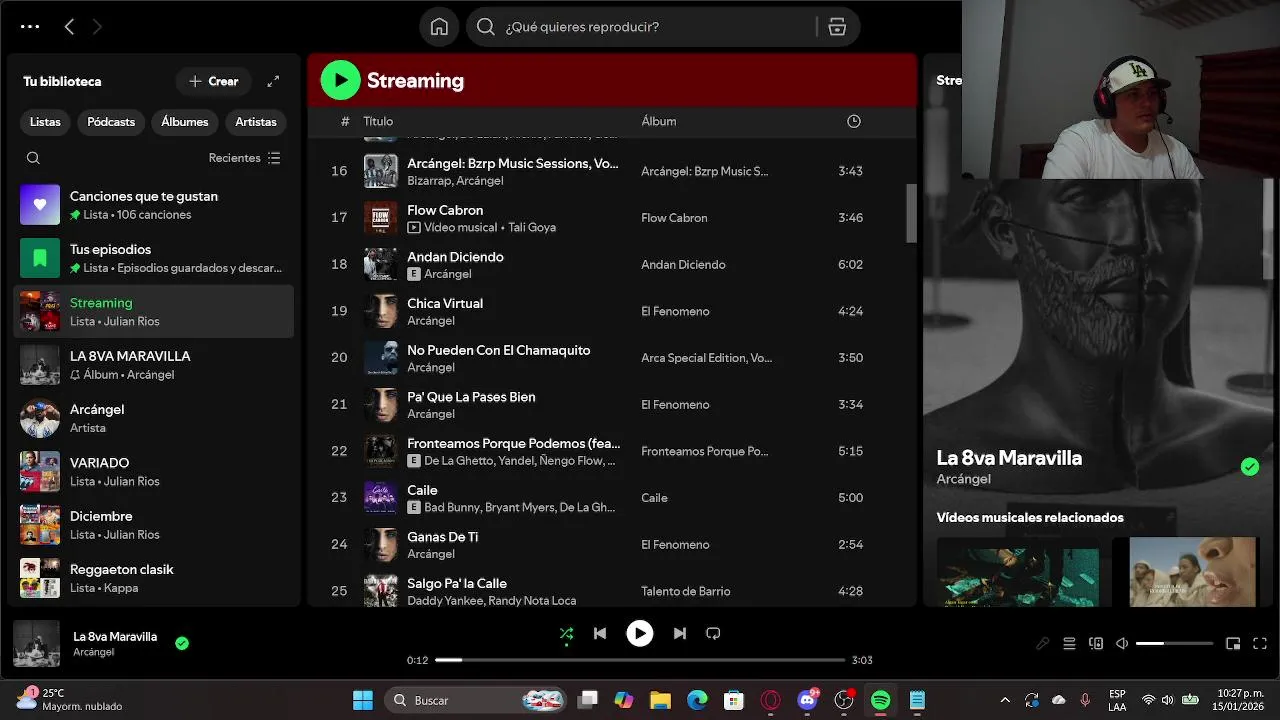Open the lyrics microphone icon
This screenshot has width=1280, height=720.
[x=1042, y=644]
